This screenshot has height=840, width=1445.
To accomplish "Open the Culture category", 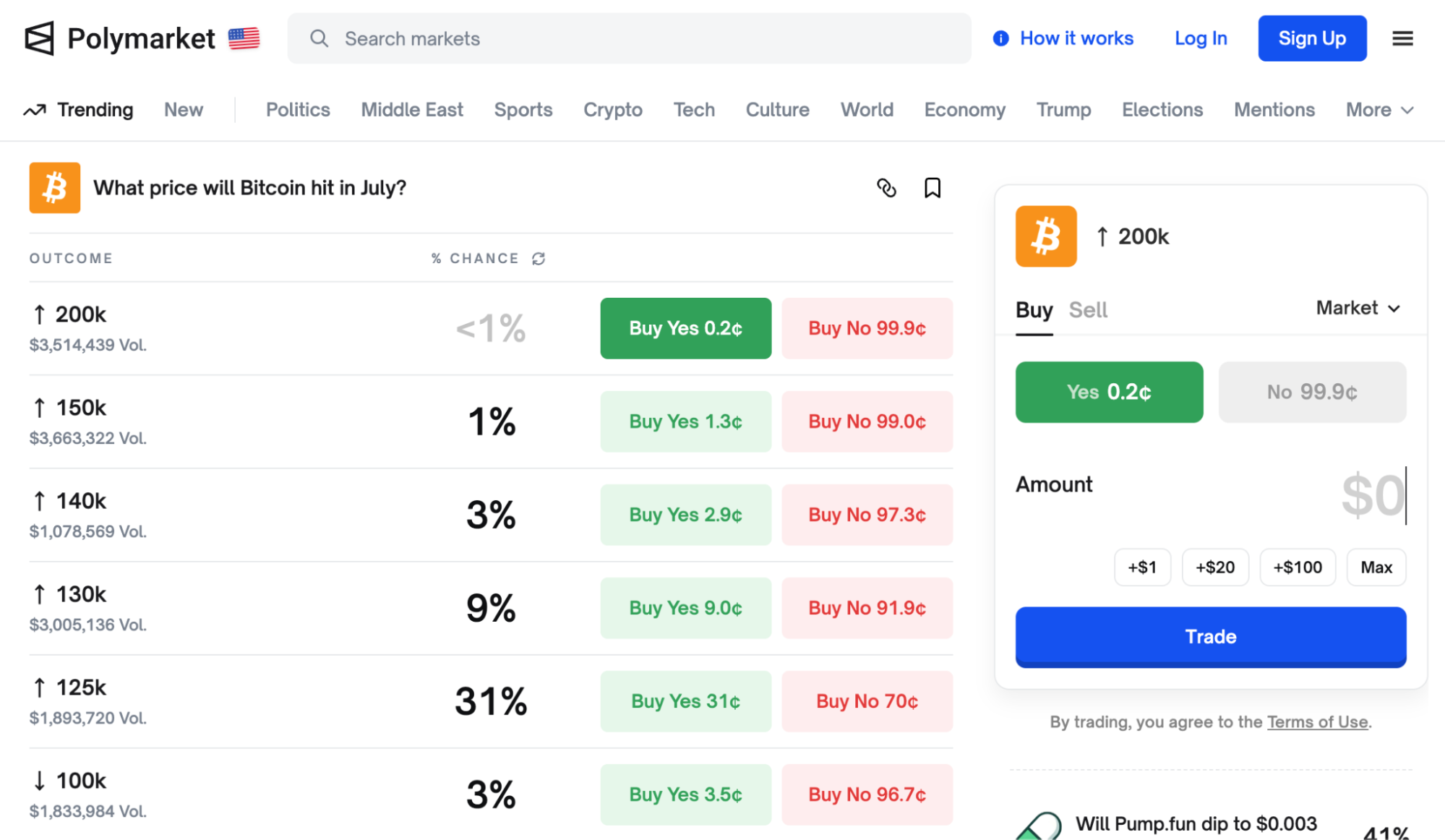I will coord(777,110).
